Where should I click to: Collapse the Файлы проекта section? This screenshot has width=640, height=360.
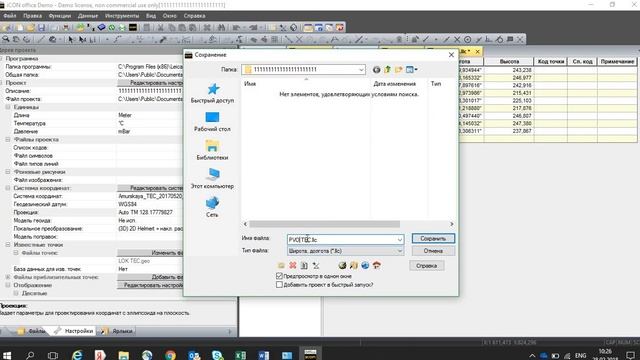click(x=8, y=140)
